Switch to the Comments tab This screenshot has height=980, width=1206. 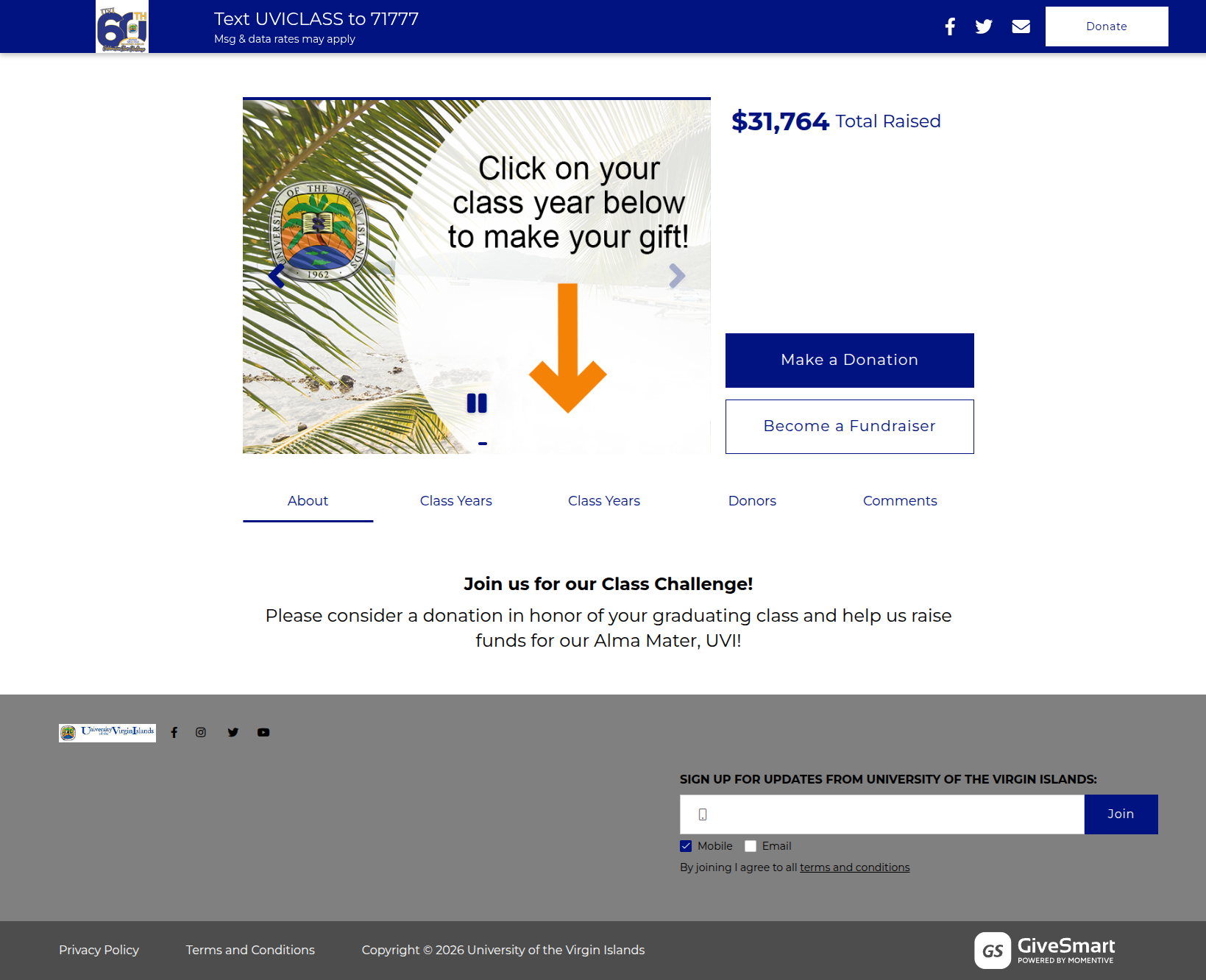coord(900,501)
